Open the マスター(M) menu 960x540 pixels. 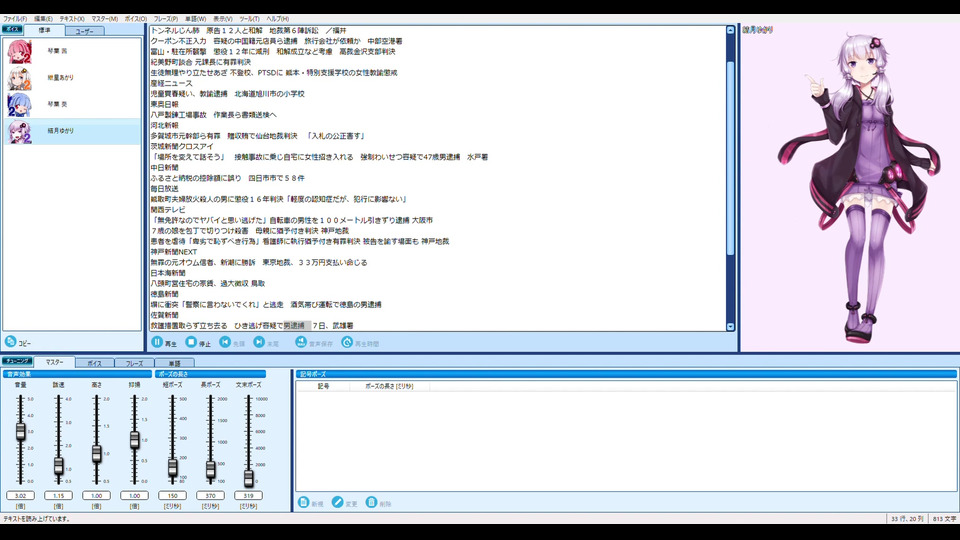[x=104, y=19]
